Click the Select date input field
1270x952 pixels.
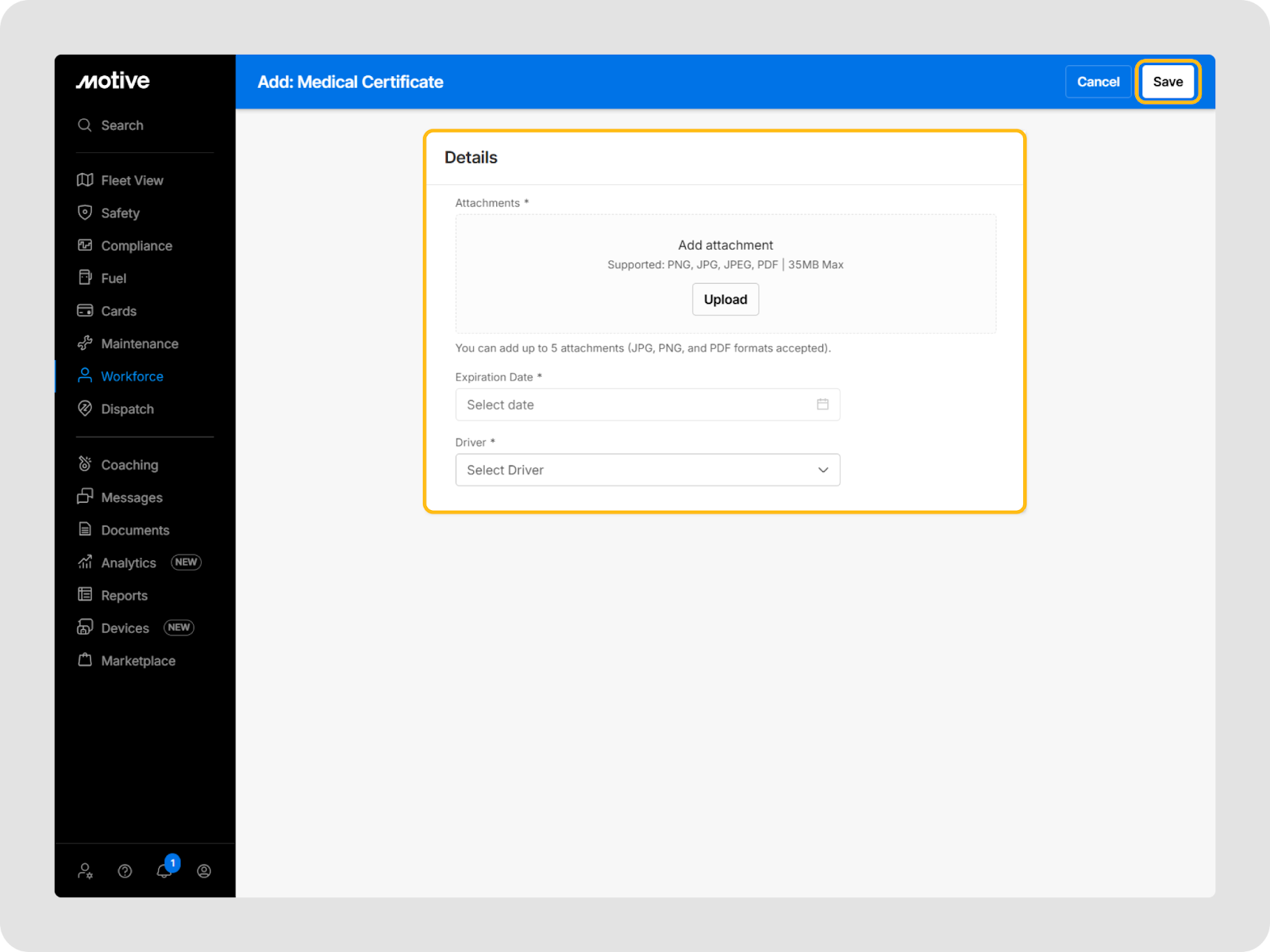coord(635,405)
